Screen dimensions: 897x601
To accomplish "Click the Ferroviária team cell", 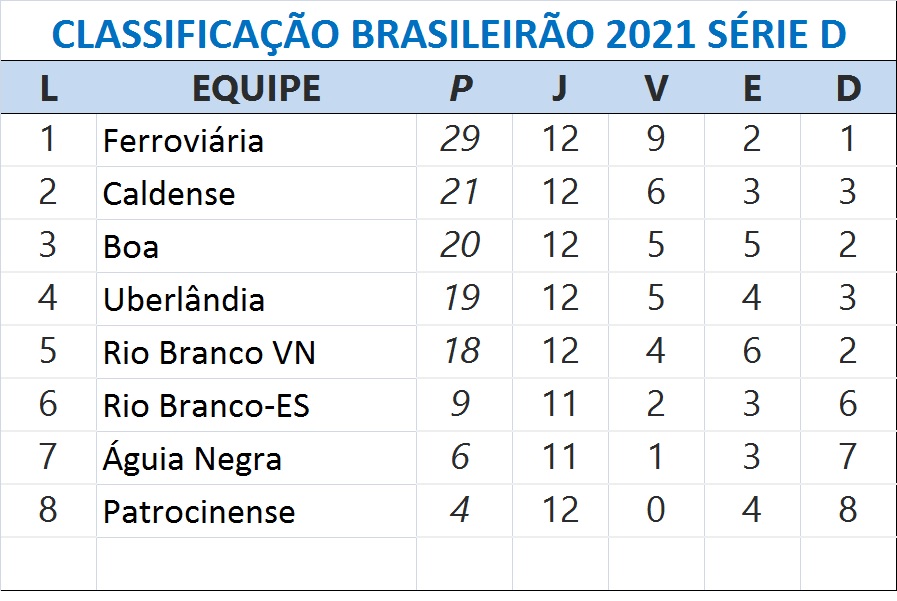I will point(183,140).
